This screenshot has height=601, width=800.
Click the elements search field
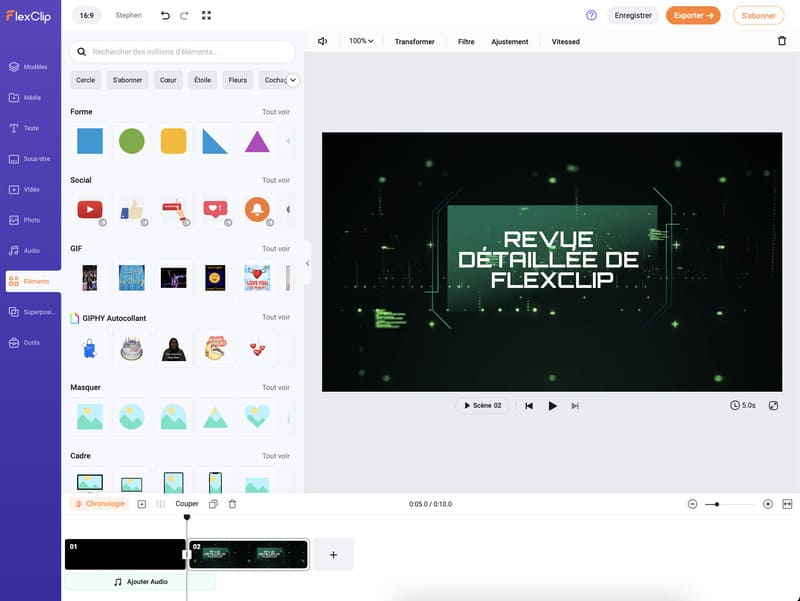(183, 52)
